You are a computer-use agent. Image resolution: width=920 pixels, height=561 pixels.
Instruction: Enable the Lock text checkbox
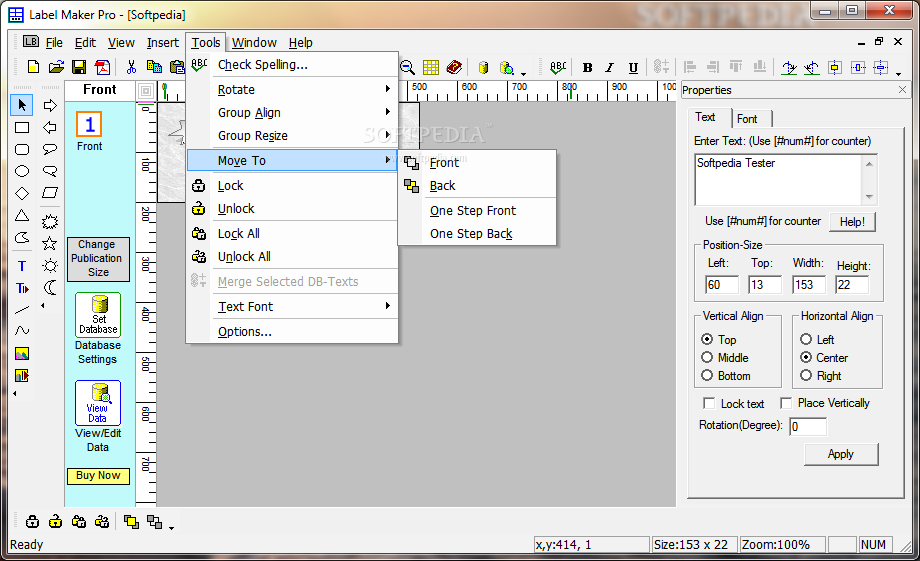pyautogui.click(x=709, y=403)
